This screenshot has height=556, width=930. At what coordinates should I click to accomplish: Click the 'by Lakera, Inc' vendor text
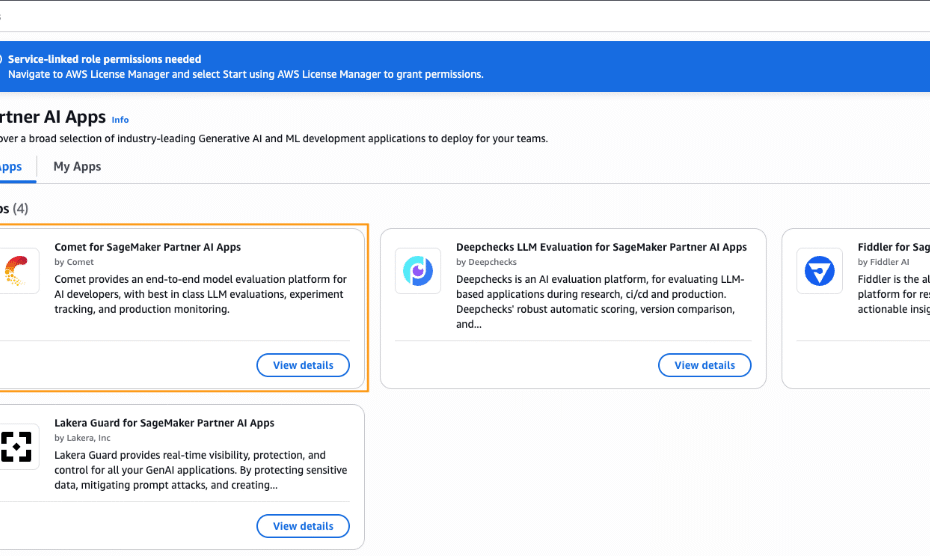82,438
